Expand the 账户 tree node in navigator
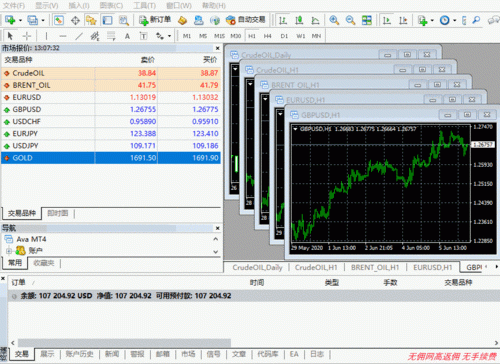Screen dimensions: 500x364 (x=9, y=250)
